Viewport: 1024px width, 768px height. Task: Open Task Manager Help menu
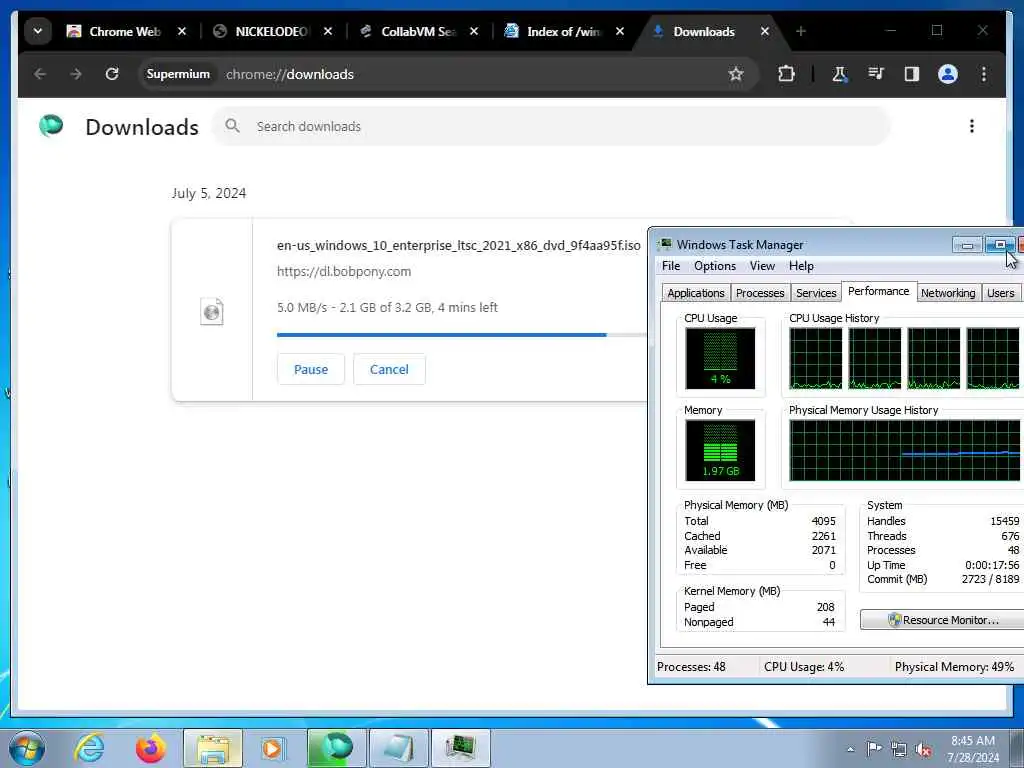[801, 266]
